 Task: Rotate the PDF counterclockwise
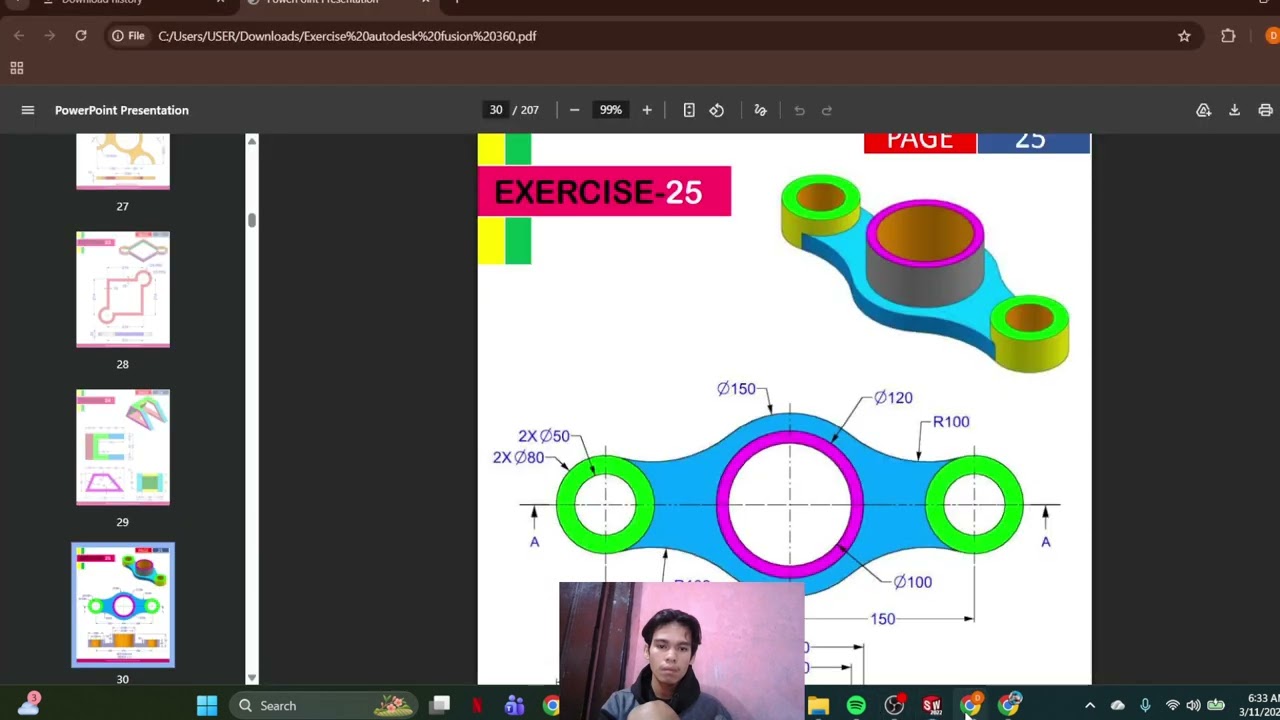pos(717,110)
